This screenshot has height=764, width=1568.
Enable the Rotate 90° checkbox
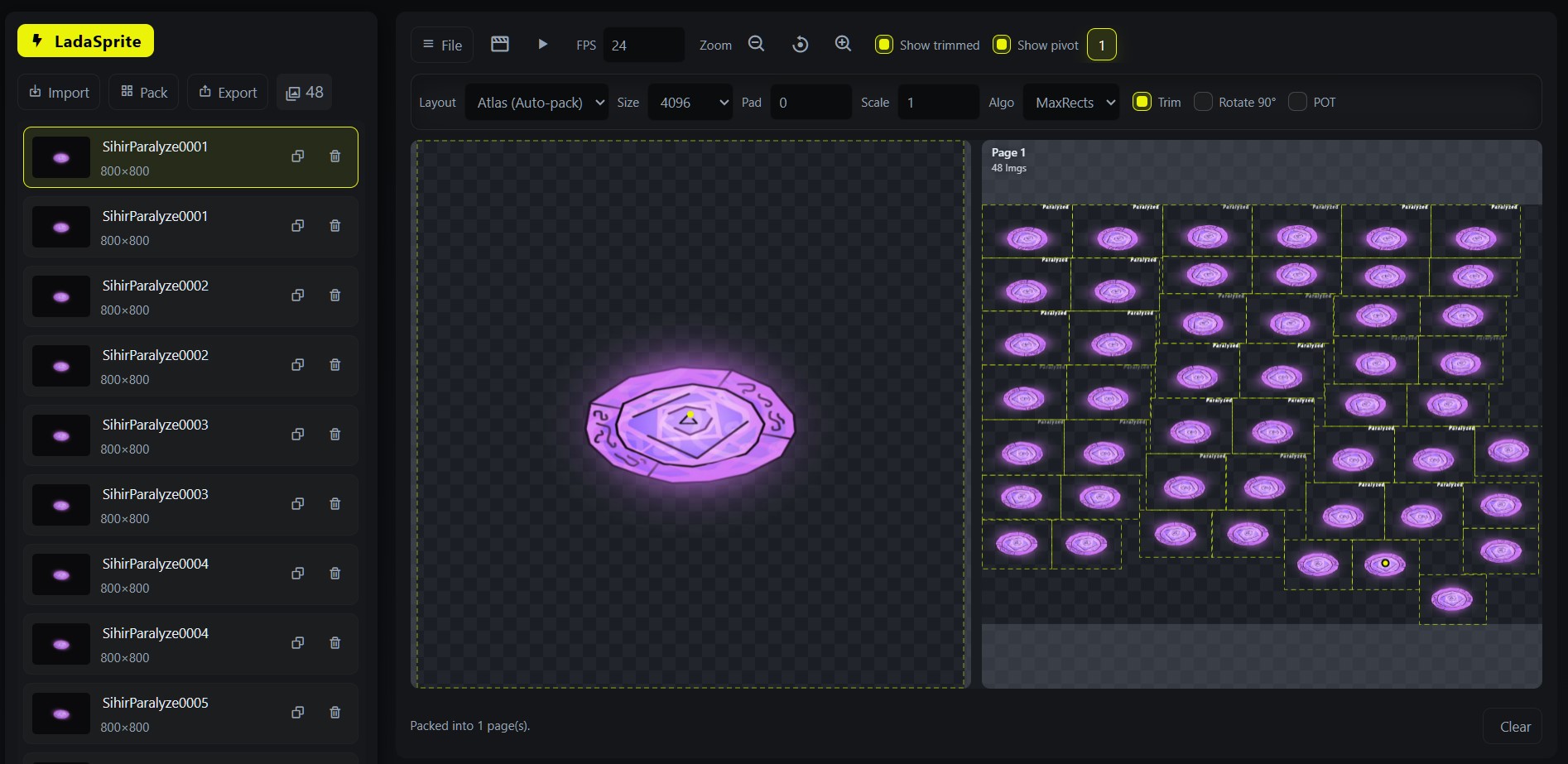[x=1202, y=101]
